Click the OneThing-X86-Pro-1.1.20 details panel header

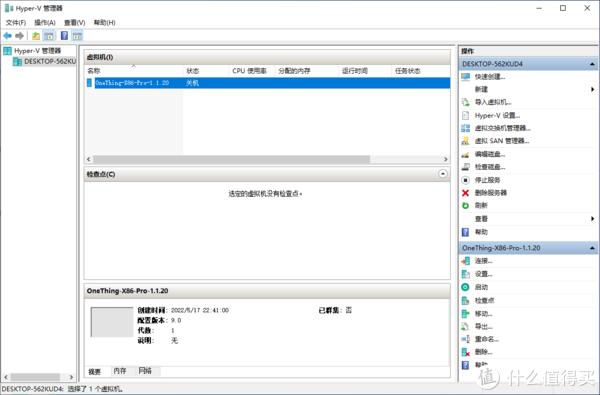267,291
